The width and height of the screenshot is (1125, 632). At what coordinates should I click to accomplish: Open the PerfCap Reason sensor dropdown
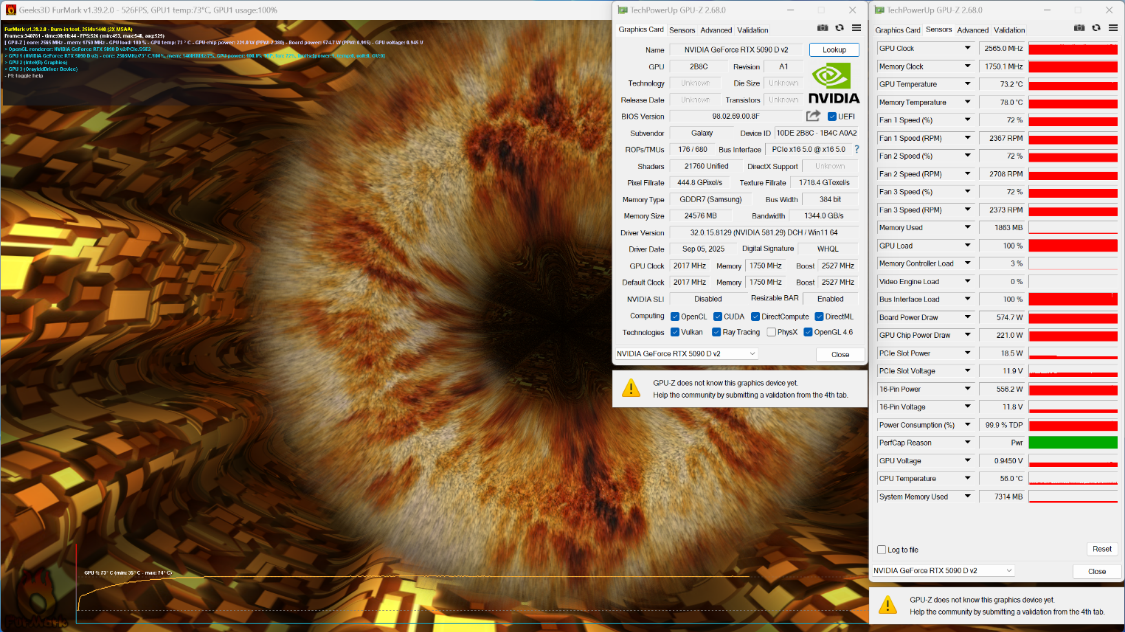967,443
